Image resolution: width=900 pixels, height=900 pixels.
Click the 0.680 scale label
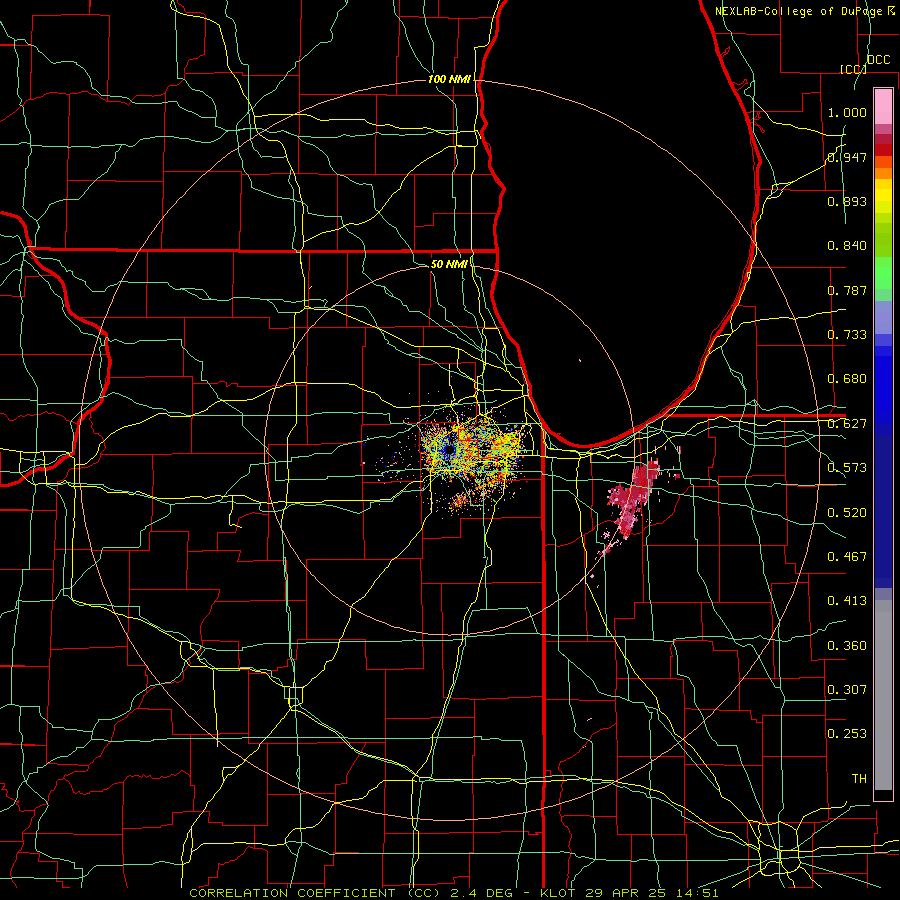[x=847, y=379]
